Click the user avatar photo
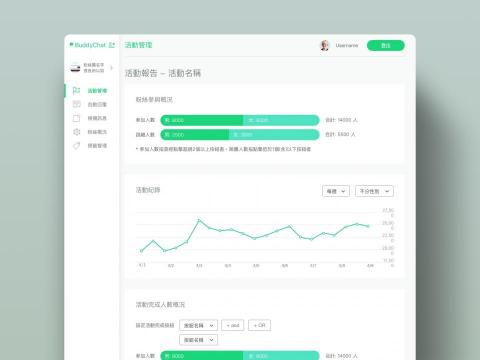 coord(324,45)
